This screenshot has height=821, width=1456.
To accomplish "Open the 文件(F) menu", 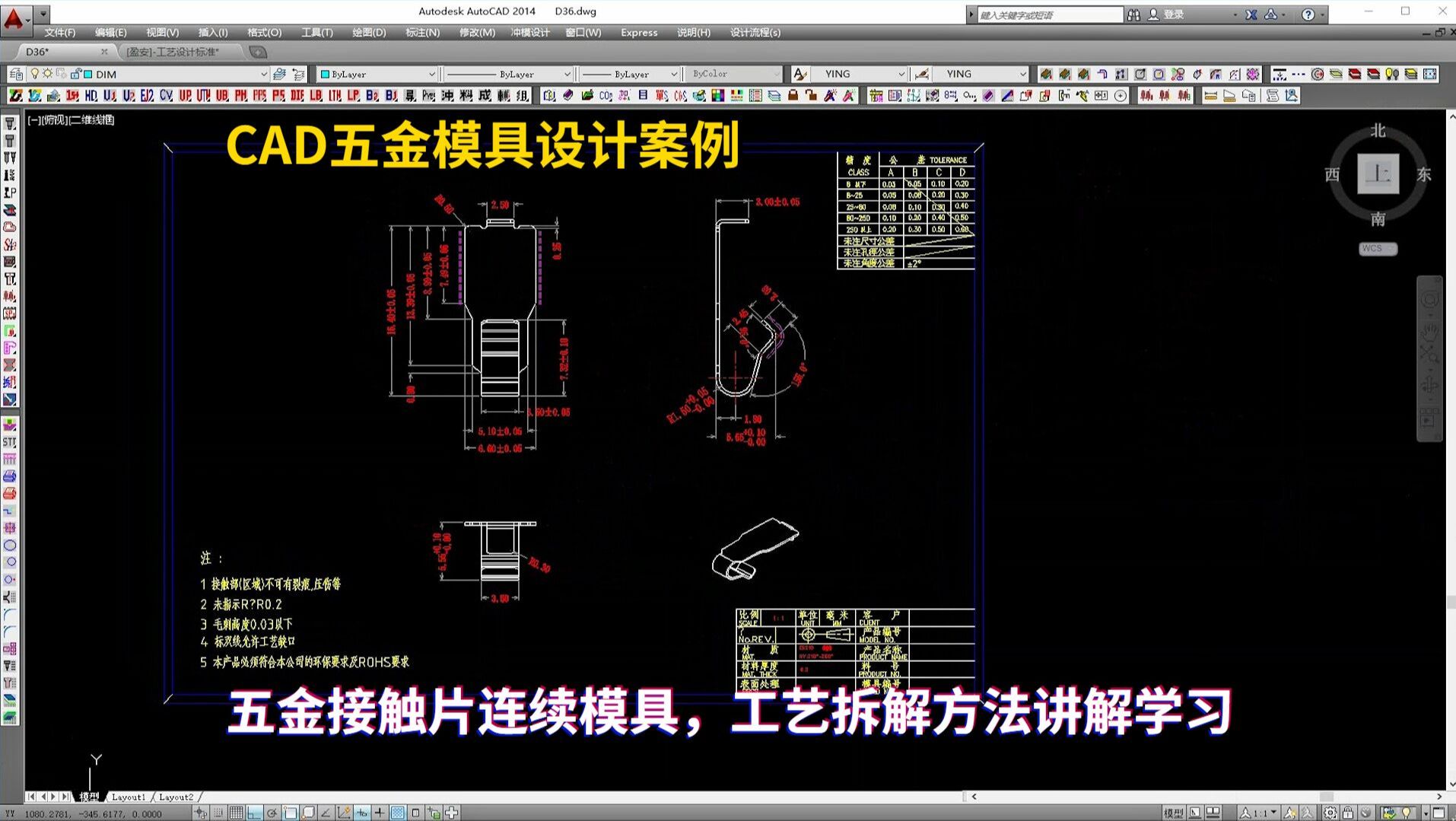I will point(59,33).
